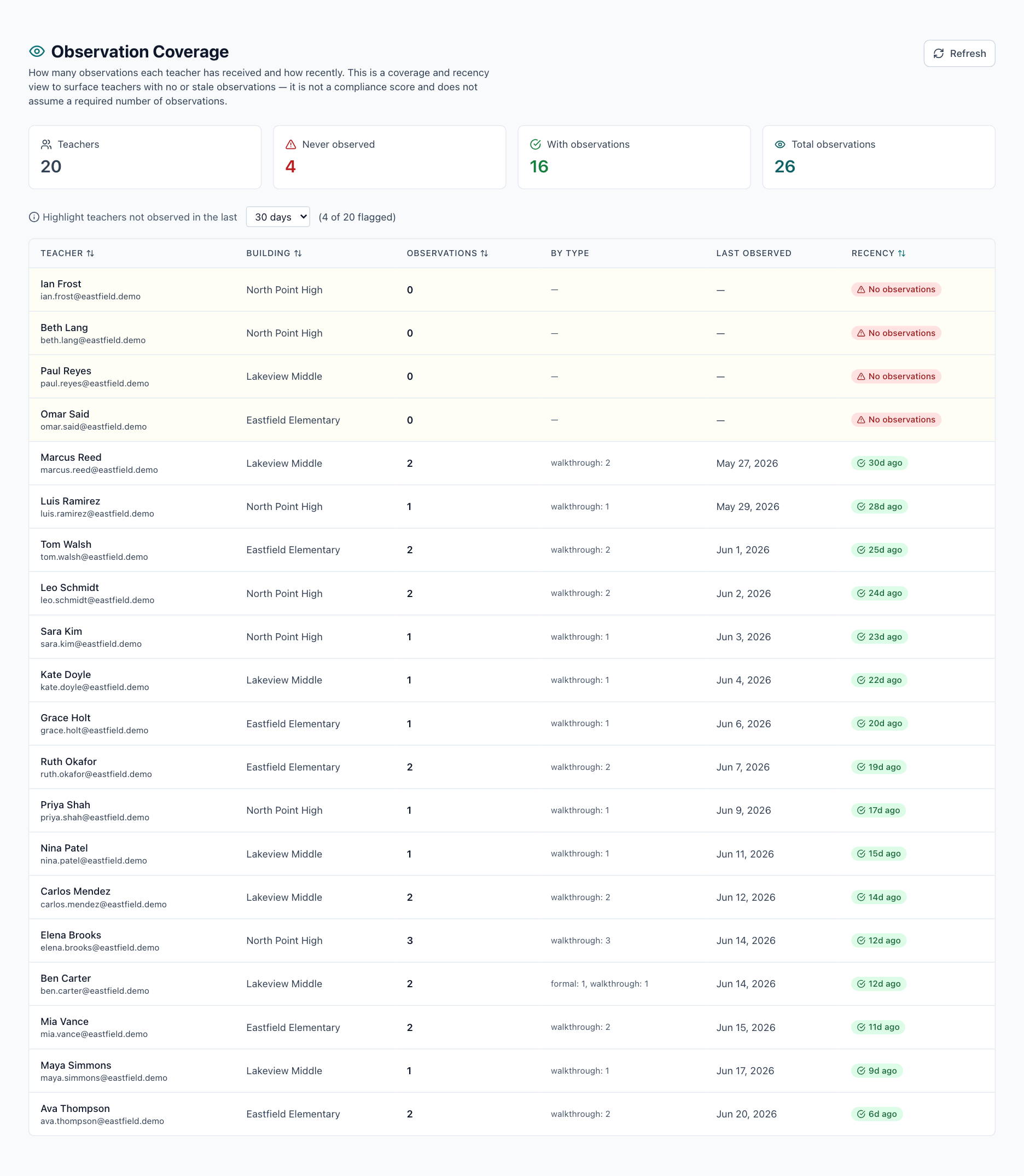Click Ian Frost's No observations badge
The width and height of the screenshot is (1024, 1176).
pyautogui.click(x=896, y=289)
